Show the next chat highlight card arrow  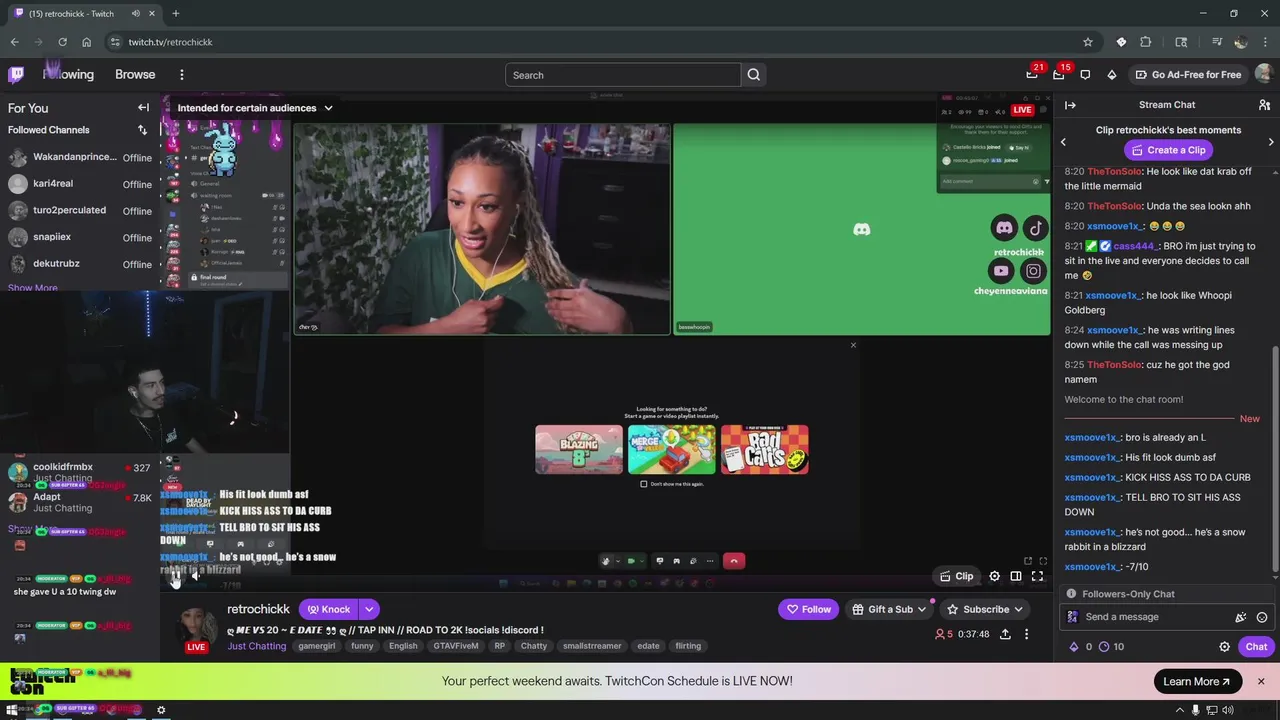click(x=1271, y=142)
